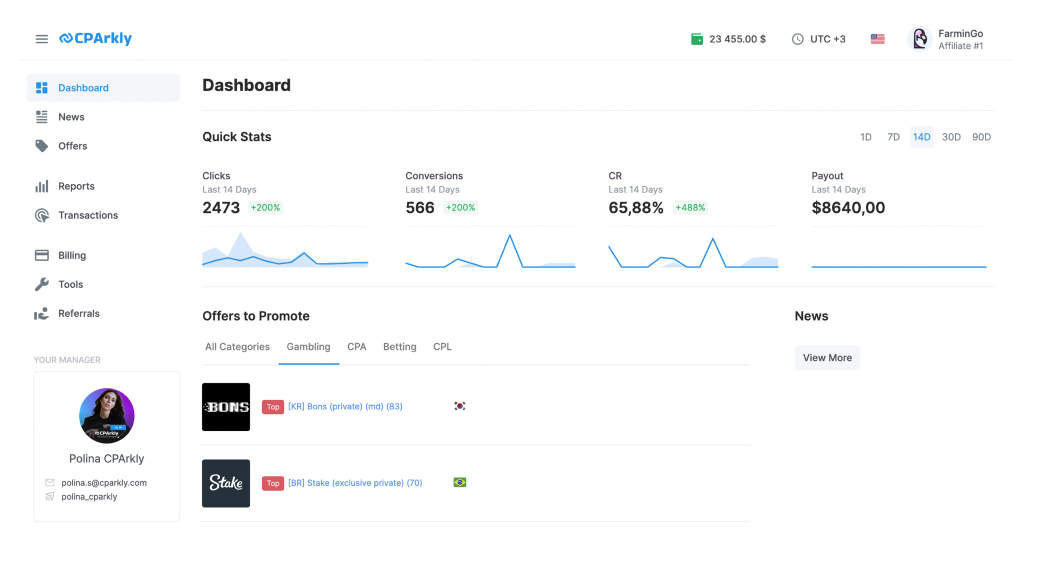This screenshot has height=574, width=1039.
Task: Select the 7D time range
Action: coord(893,137)
